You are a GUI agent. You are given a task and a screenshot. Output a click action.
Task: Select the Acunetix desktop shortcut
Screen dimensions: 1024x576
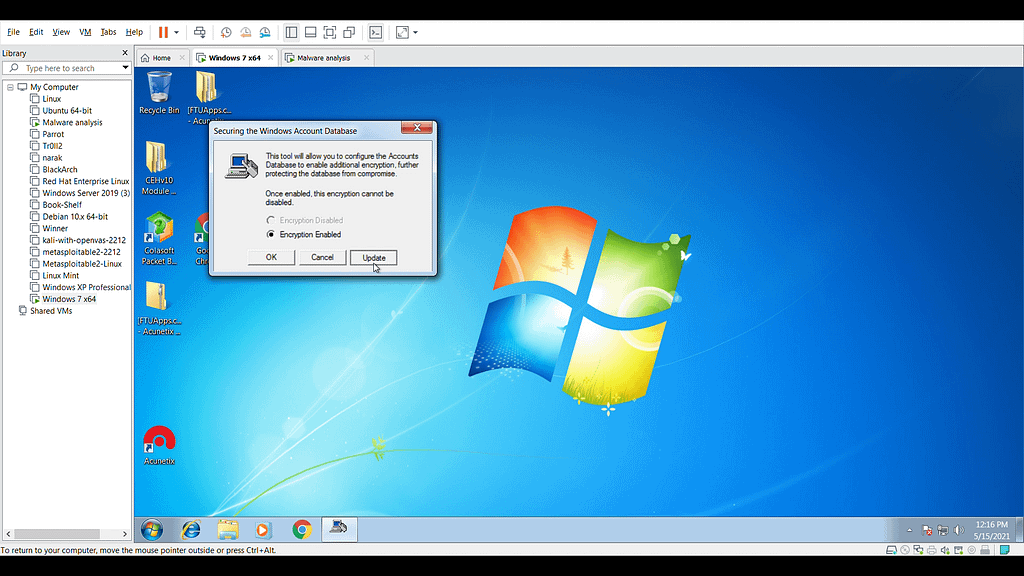[159, 445]
